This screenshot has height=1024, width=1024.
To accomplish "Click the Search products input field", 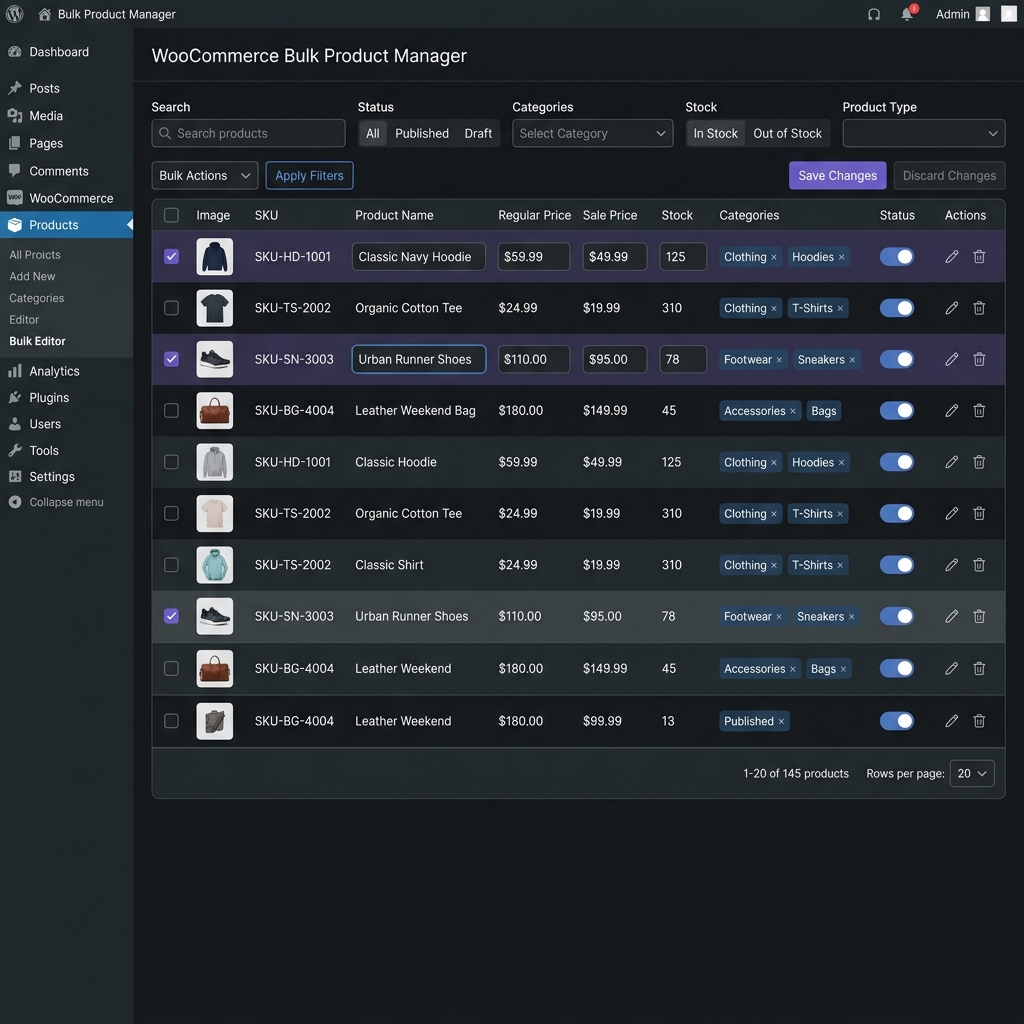I will pyautogui.click(x=248, y=133).
